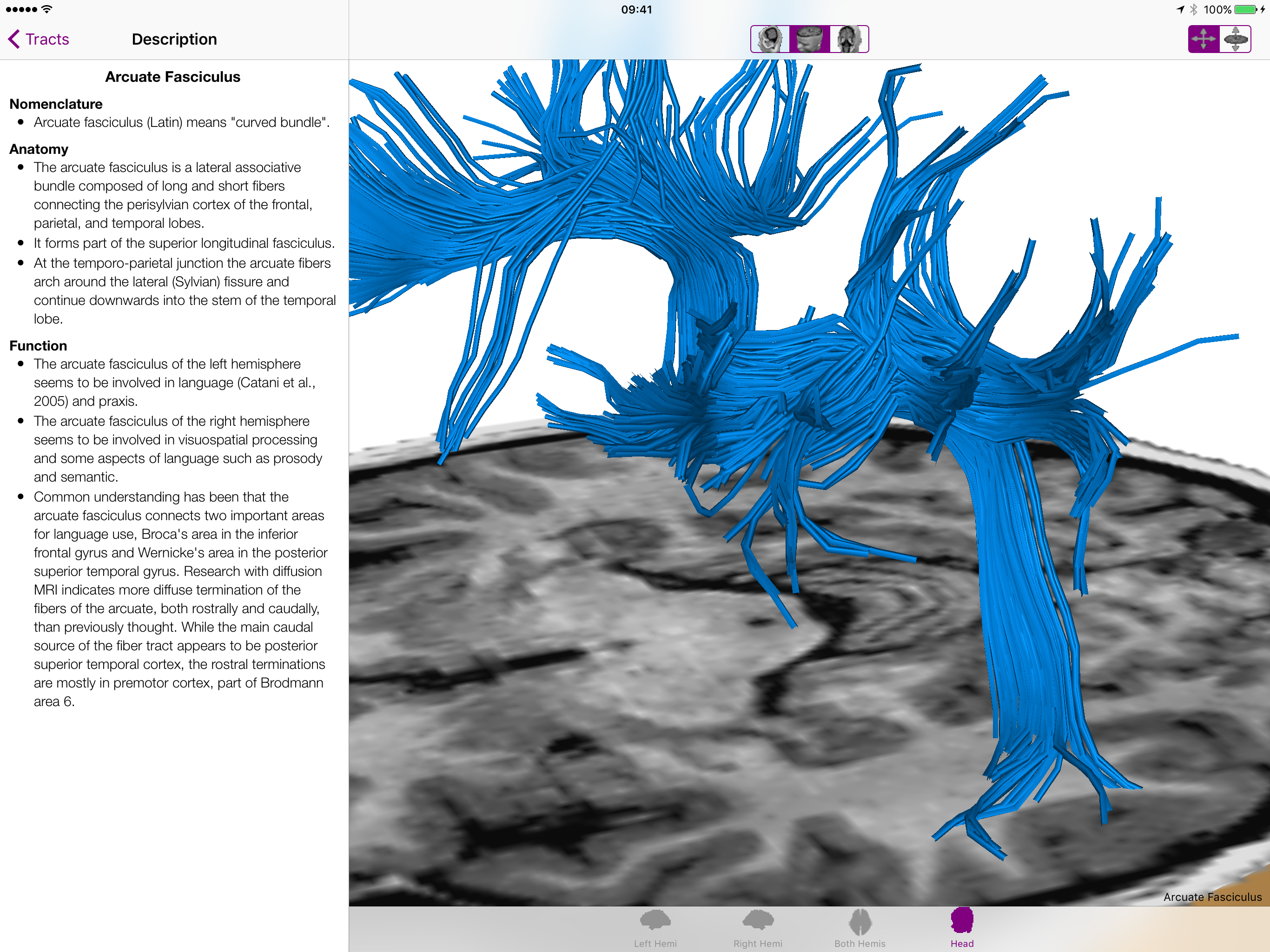Viewport: 1270px width, 952px height.
Task: Tap the Function section heading
Action: coord(38,346)
